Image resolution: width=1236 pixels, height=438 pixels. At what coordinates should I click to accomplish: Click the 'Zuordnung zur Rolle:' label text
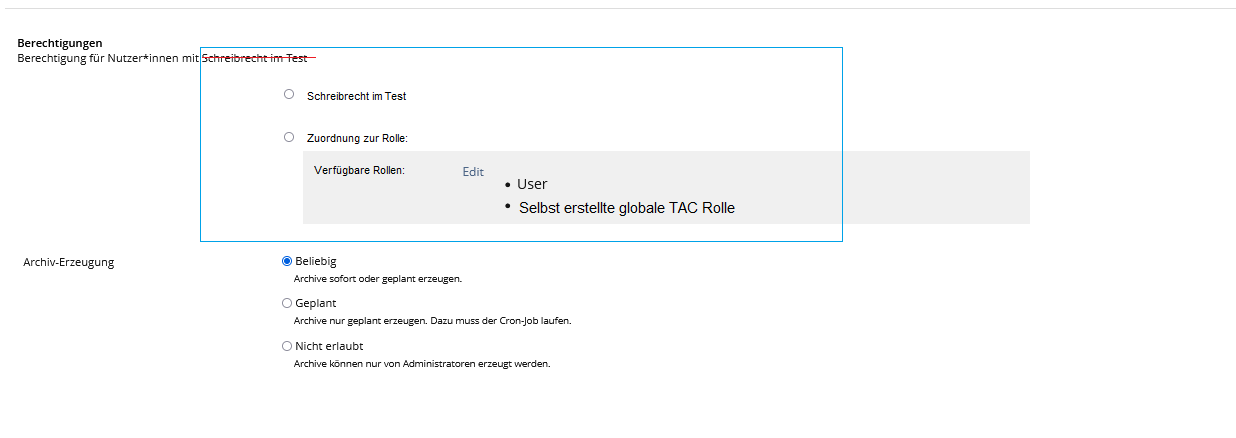[x=357, y=138]
